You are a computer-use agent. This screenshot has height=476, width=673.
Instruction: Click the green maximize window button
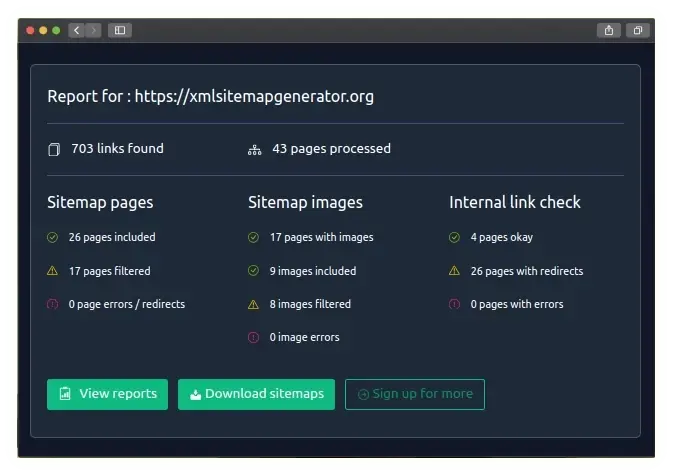[x=56, y=30]
